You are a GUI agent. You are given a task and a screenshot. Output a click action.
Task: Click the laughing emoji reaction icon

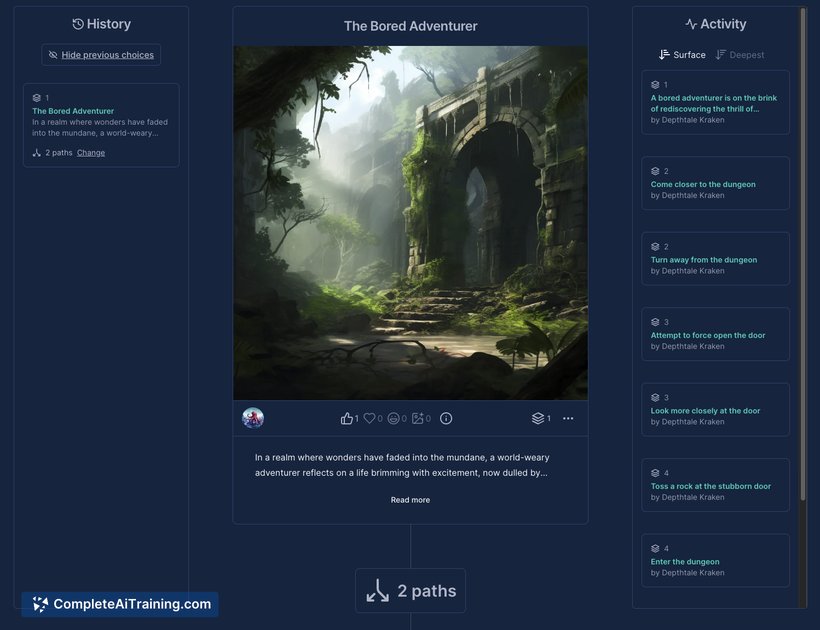tap(393, 418)
